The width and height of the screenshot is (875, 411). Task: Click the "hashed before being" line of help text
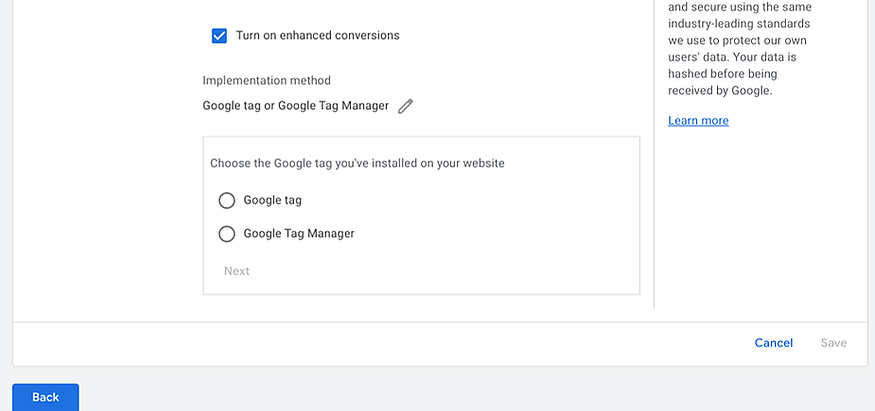click(x=721, y=74)
